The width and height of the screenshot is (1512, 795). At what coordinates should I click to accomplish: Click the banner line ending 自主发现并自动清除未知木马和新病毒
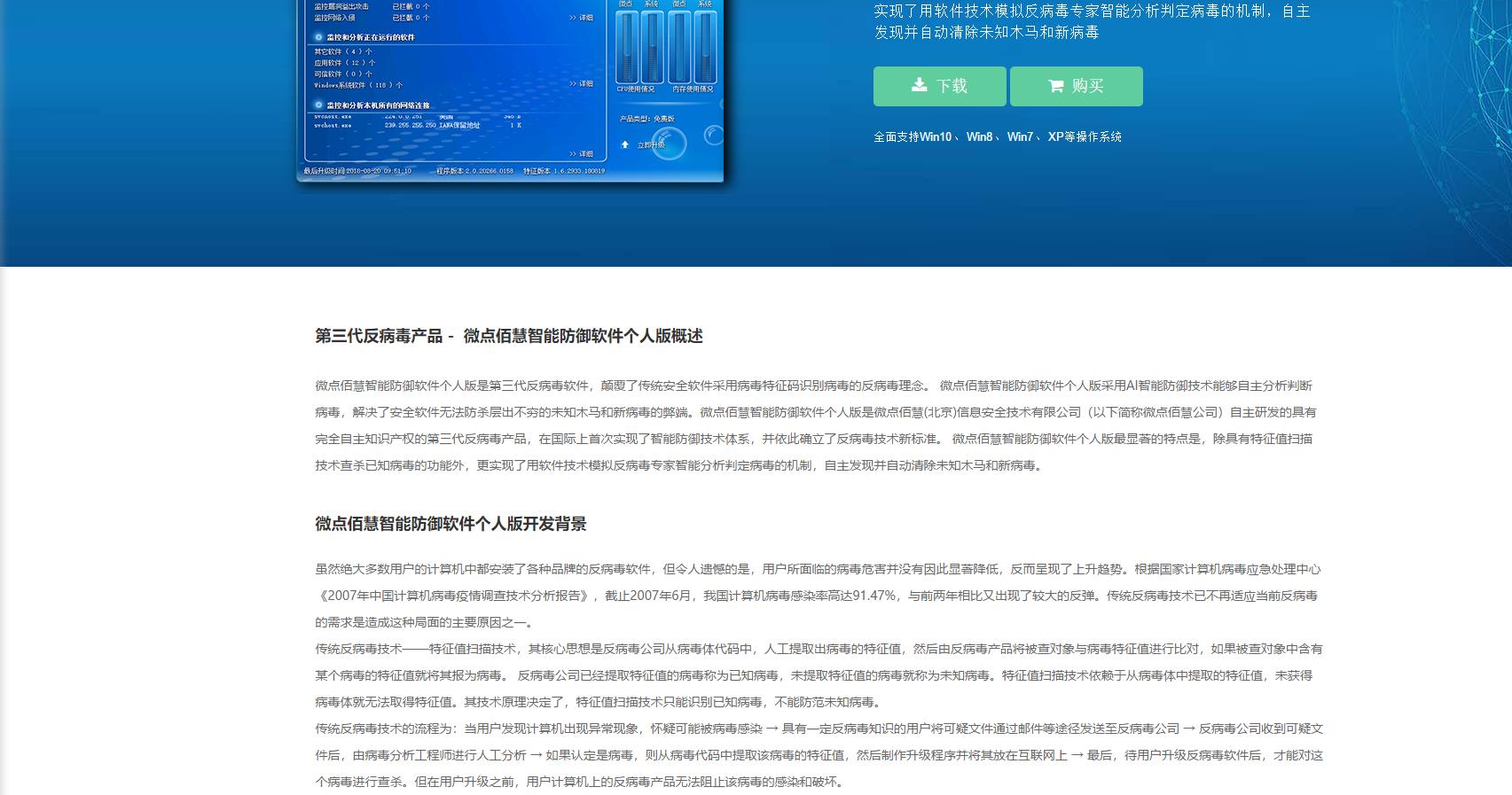(x=986, y=32)
